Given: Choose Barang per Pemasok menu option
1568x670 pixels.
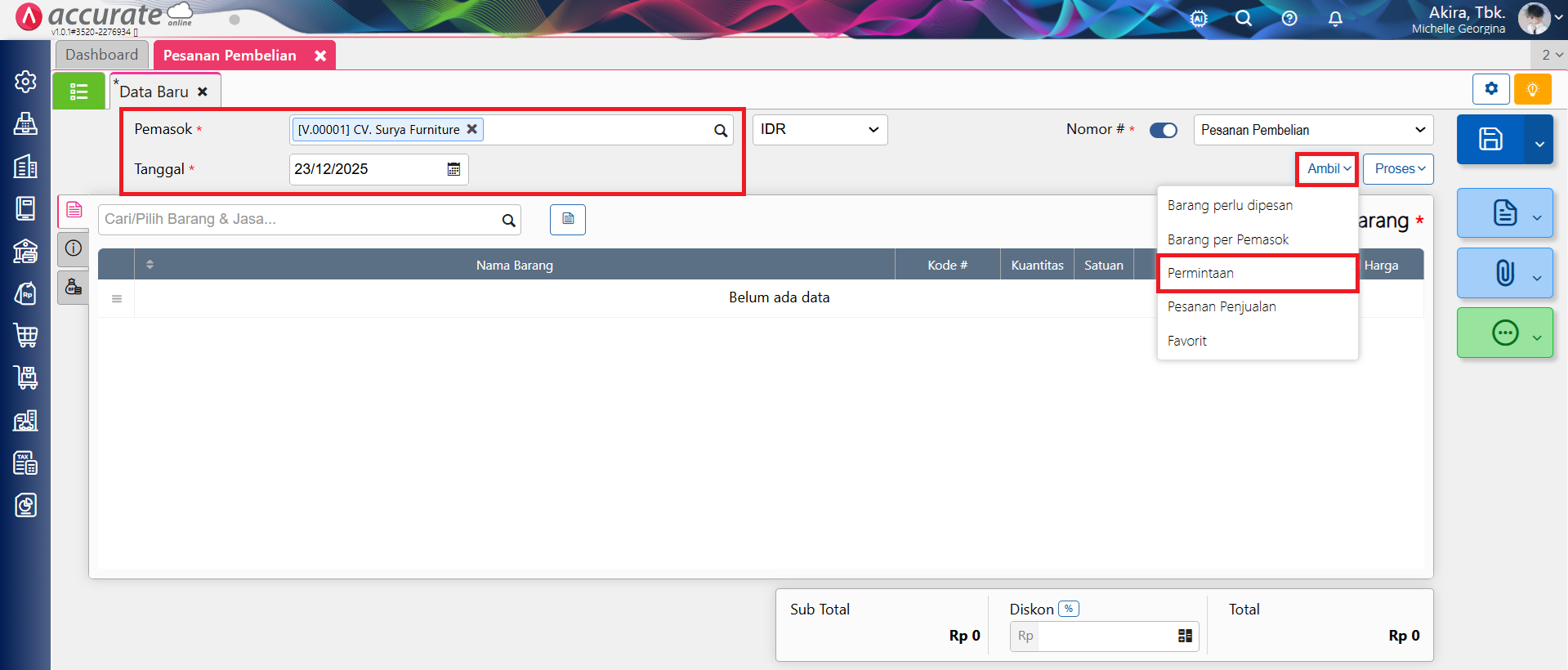Looking at the screenshot, I should pyautogui.click(x=1227, y=239).
